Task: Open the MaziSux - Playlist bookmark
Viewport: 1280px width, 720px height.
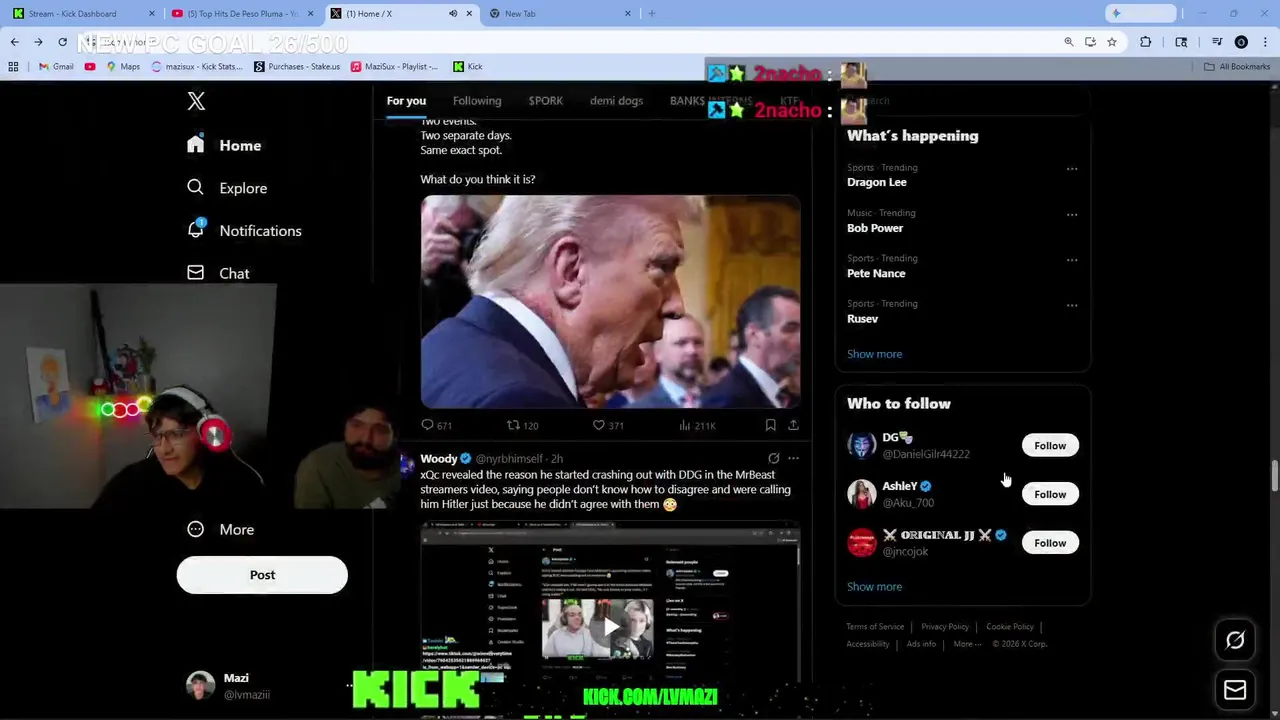Action: click(394, 67)
